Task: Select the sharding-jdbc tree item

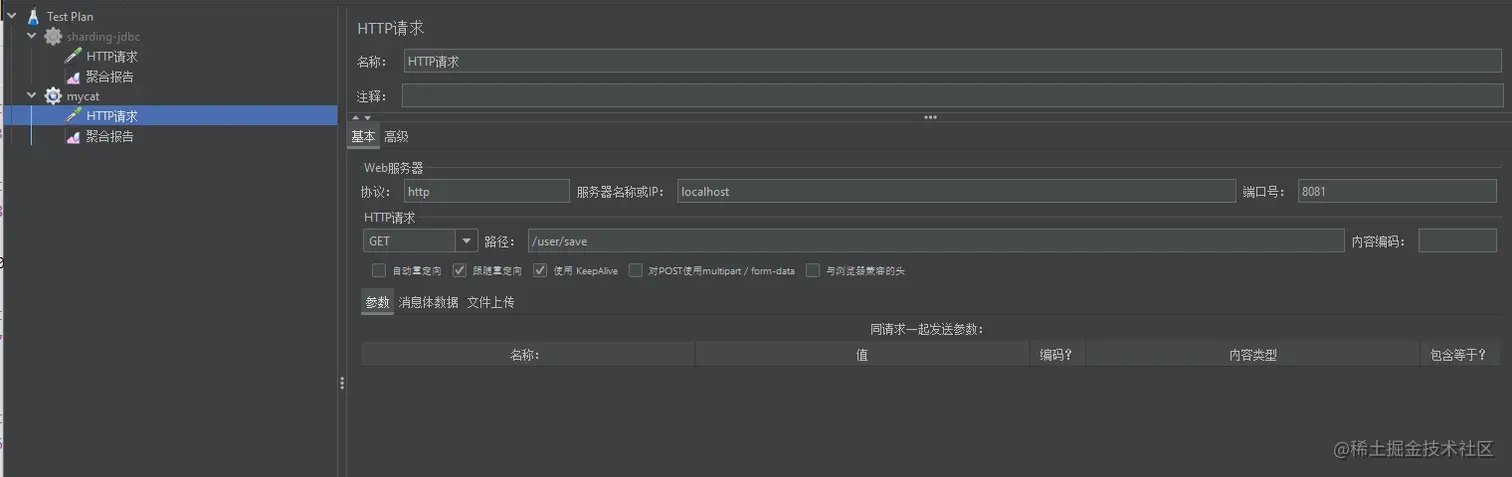Action: [x=103, y=37]
